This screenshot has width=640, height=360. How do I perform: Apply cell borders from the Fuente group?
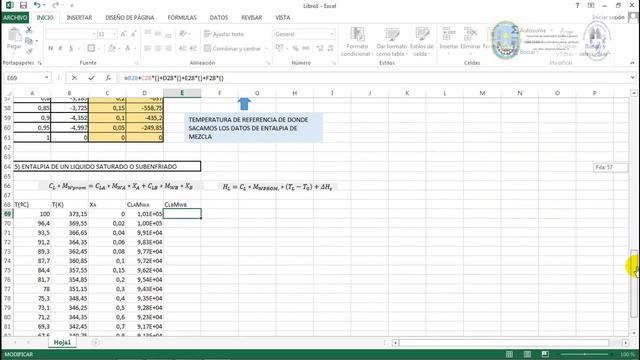pos(91,48)
